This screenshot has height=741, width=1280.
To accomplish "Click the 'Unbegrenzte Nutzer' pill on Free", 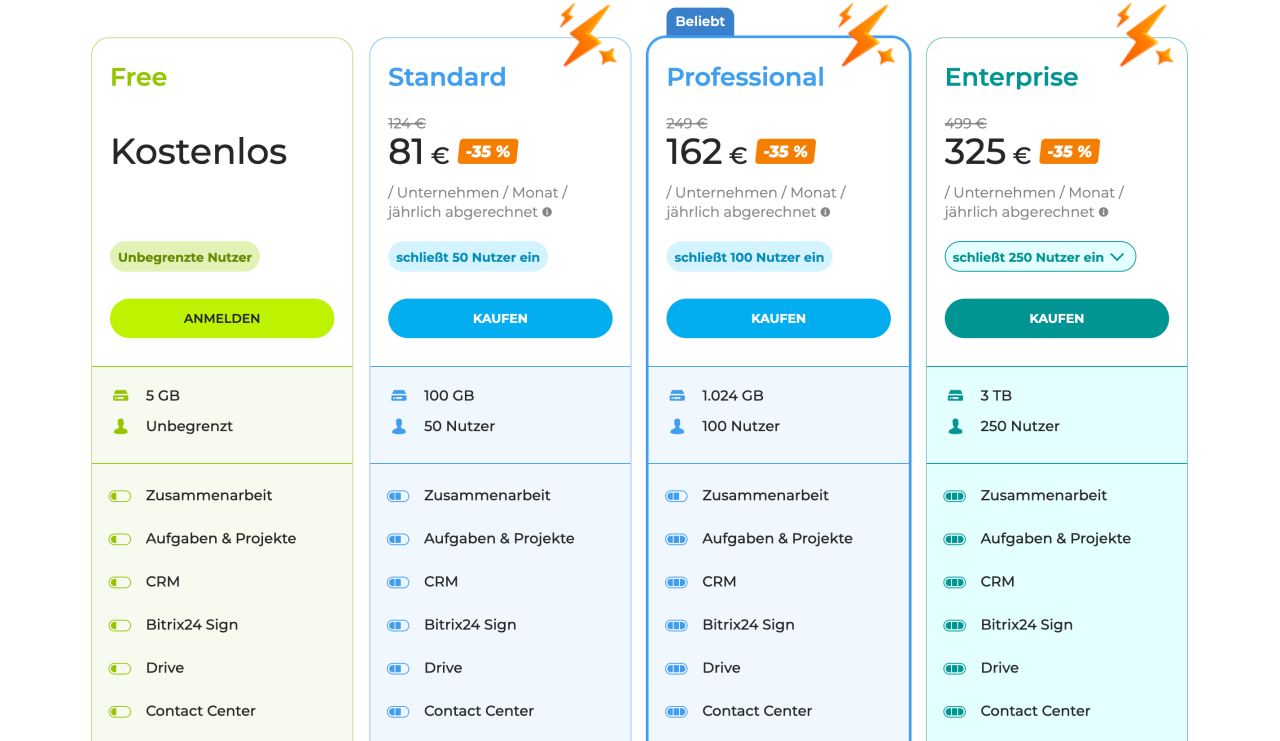I will 185,257.
